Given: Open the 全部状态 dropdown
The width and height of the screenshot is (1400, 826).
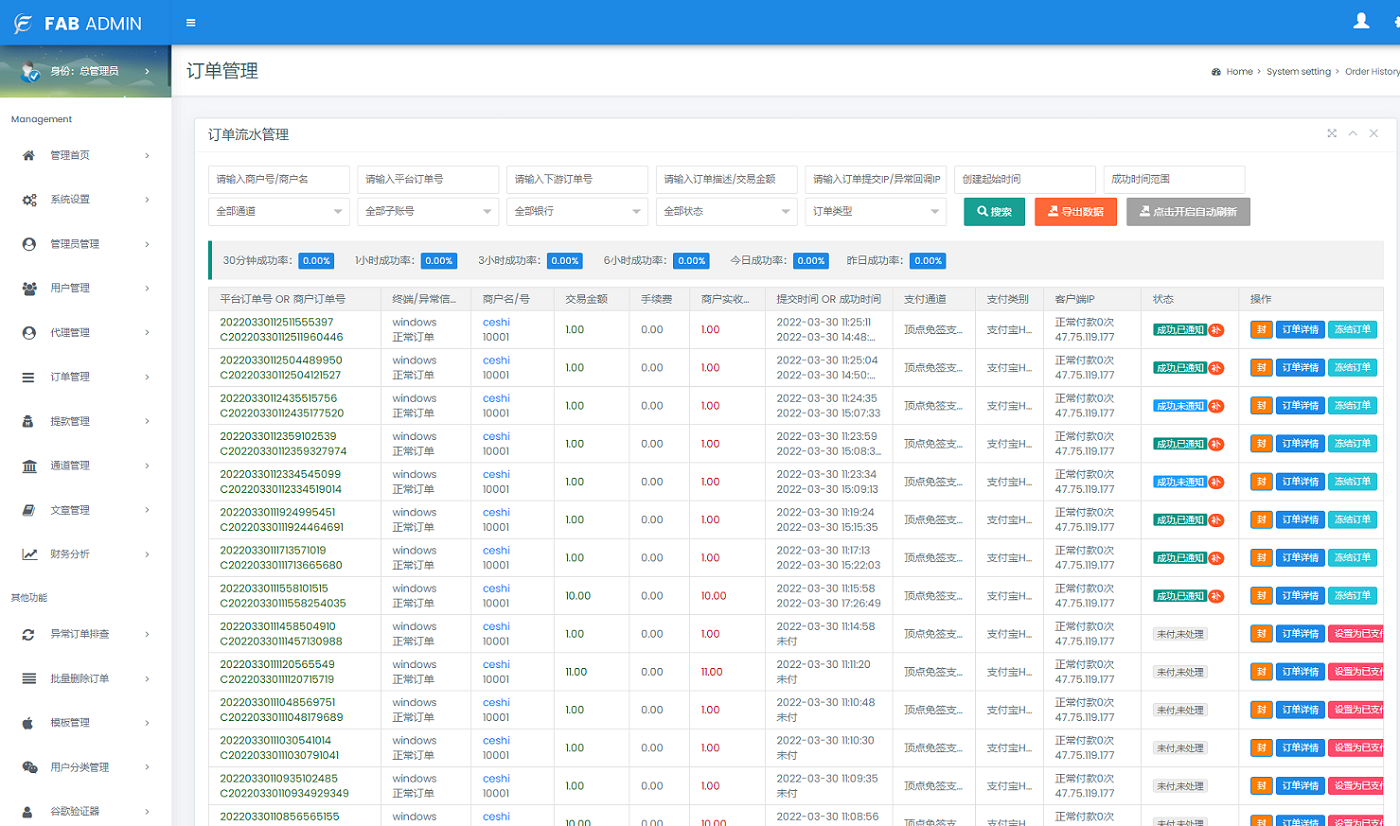Looking at the screenshot, I should click(726, 212).
